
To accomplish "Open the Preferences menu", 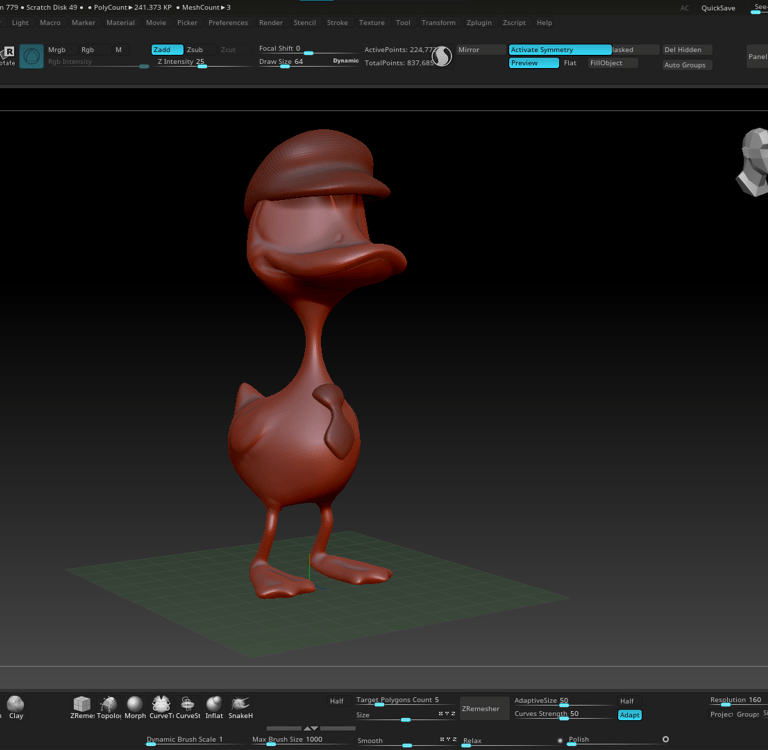I will point(228,22).
